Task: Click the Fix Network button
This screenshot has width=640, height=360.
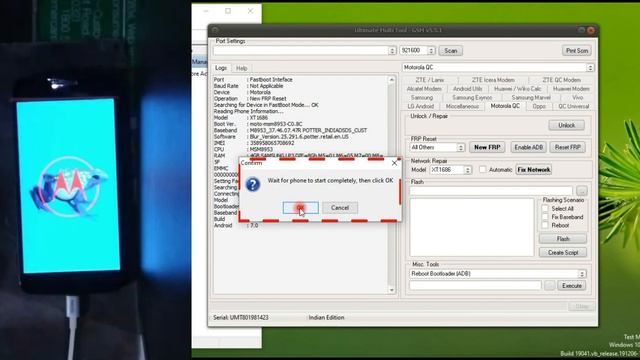Action: coord(533,170)
